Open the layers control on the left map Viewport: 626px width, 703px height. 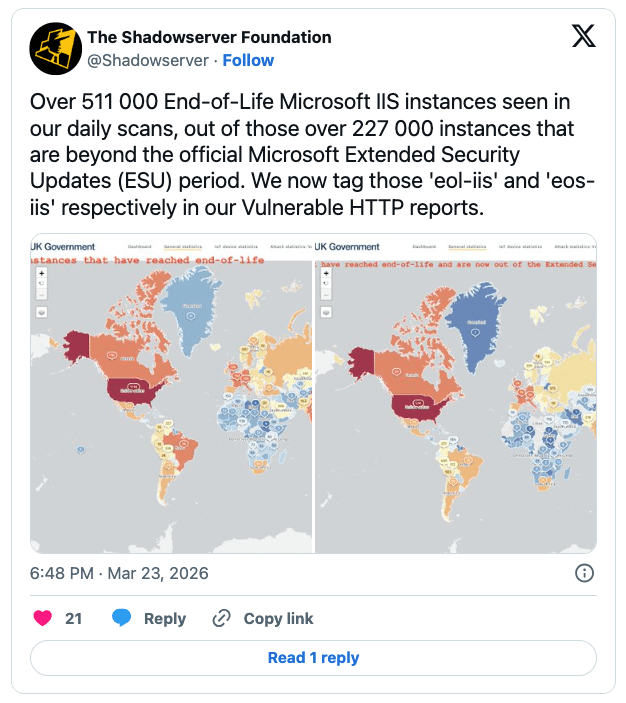[42, 311]
